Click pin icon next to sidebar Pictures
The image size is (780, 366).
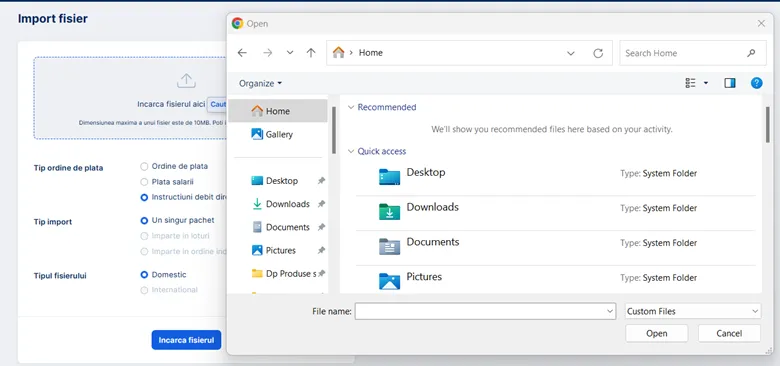click(321, 250)
